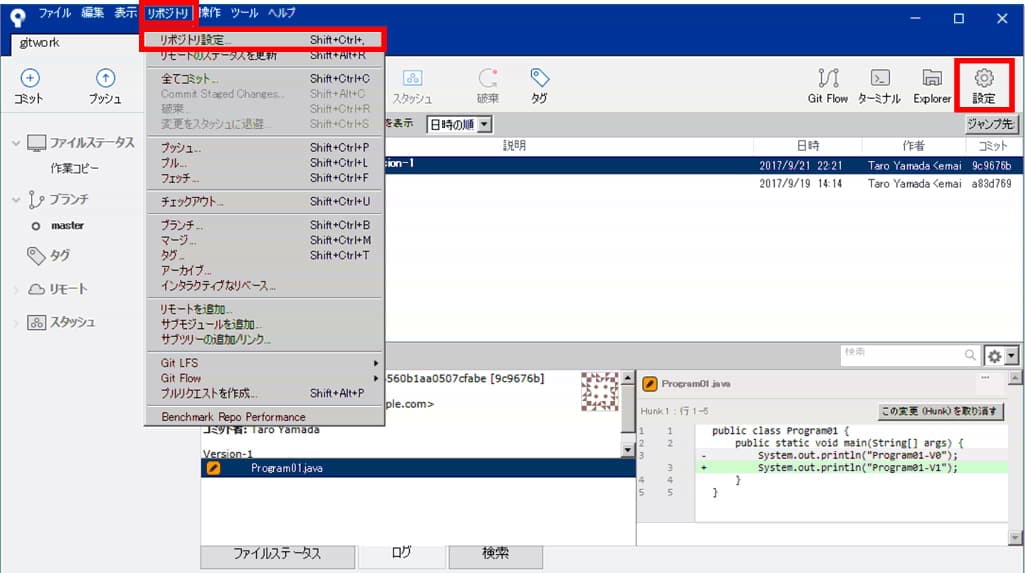
Task: Choose Benchmark Repo Performance menu item
Action: 264,417
